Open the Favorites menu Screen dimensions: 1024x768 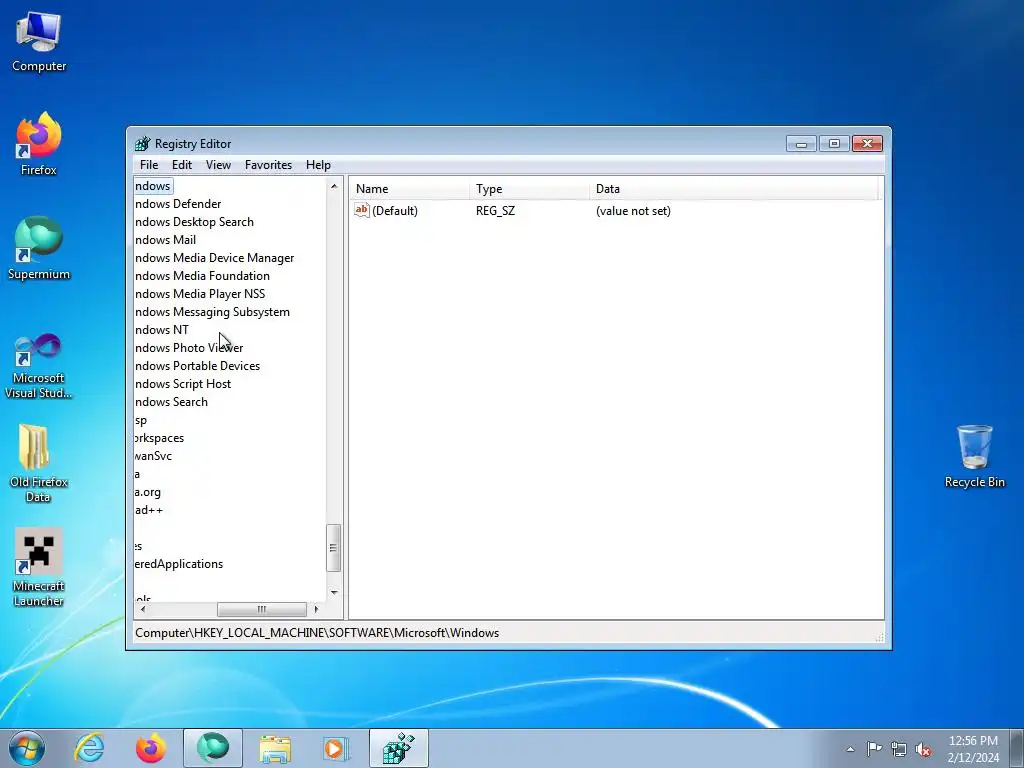click(x=268, y=165)
